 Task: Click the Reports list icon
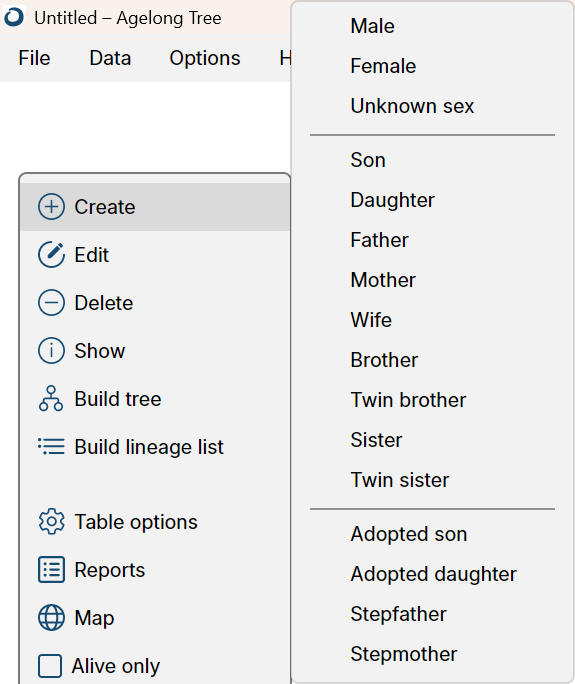pyautogui.click(x=51, y=569)
